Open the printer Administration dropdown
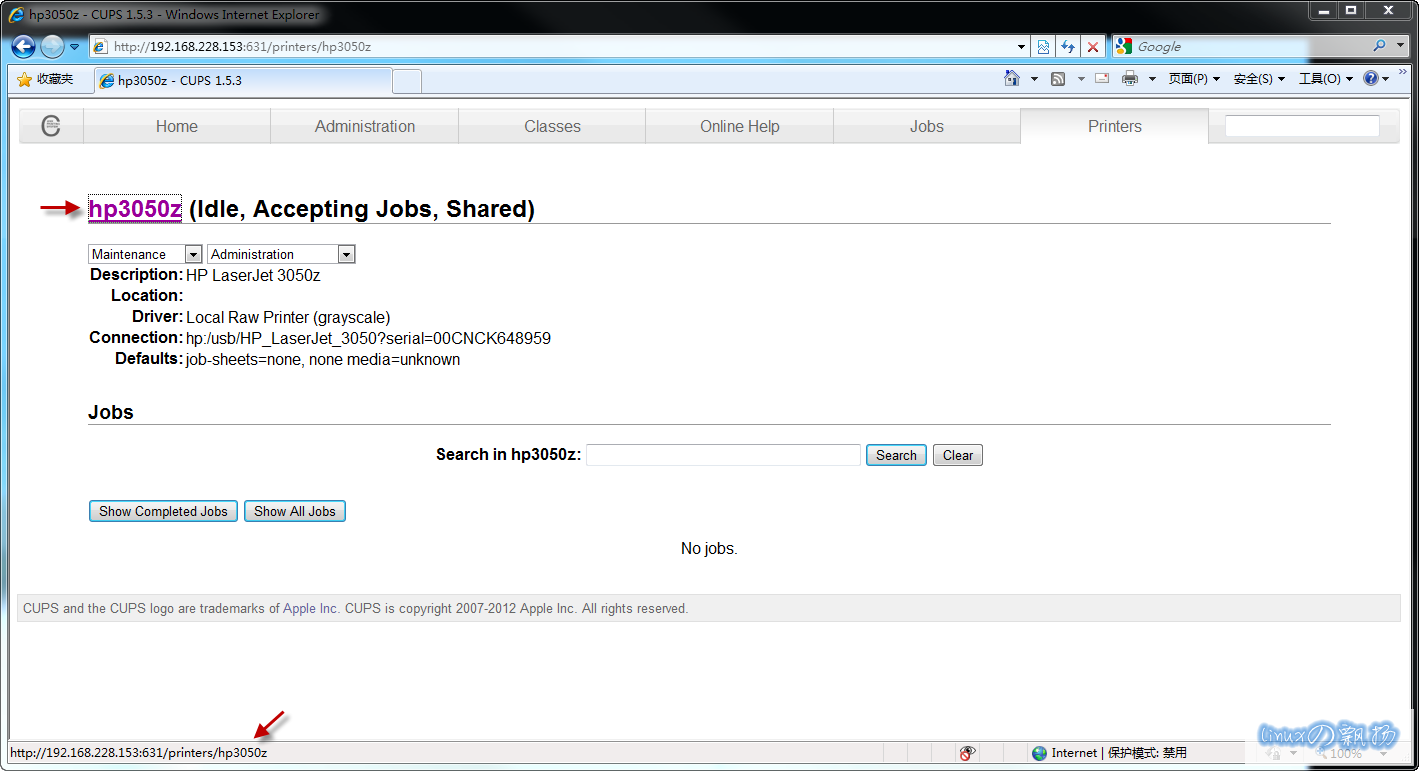 click(281, 254)
